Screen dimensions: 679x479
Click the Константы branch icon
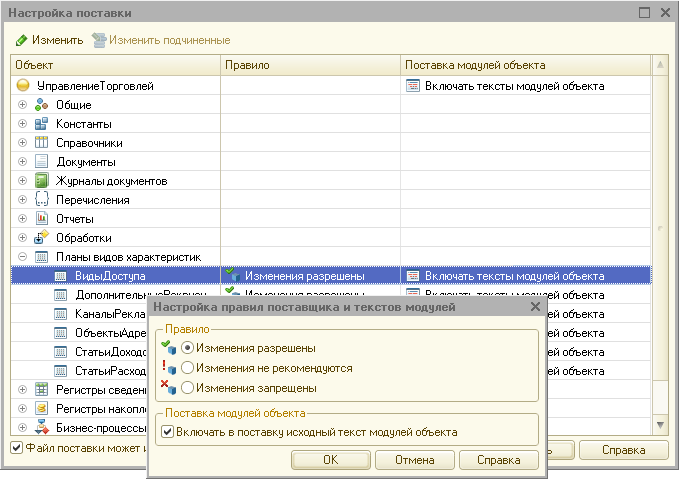tap(42, 123)
